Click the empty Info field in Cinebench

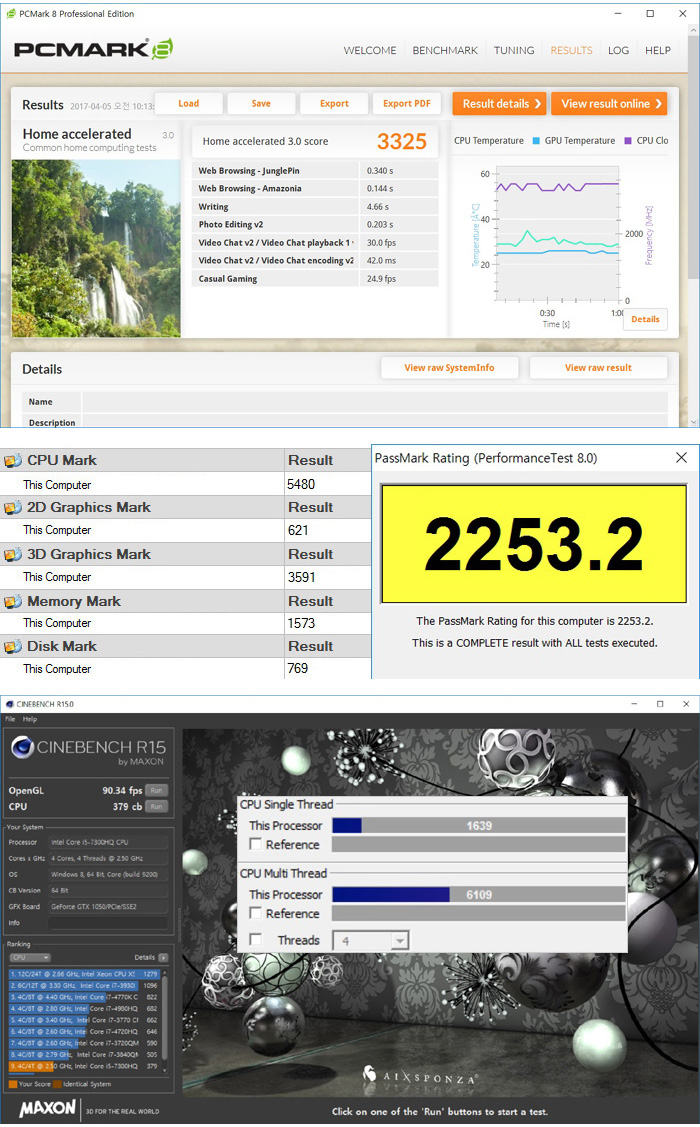109,923
